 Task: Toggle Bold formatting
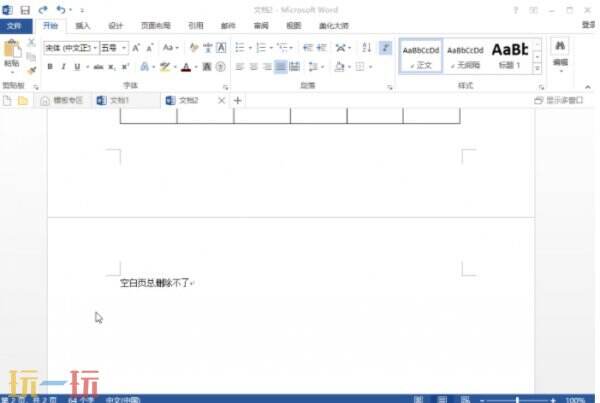[x=50, y=67]
